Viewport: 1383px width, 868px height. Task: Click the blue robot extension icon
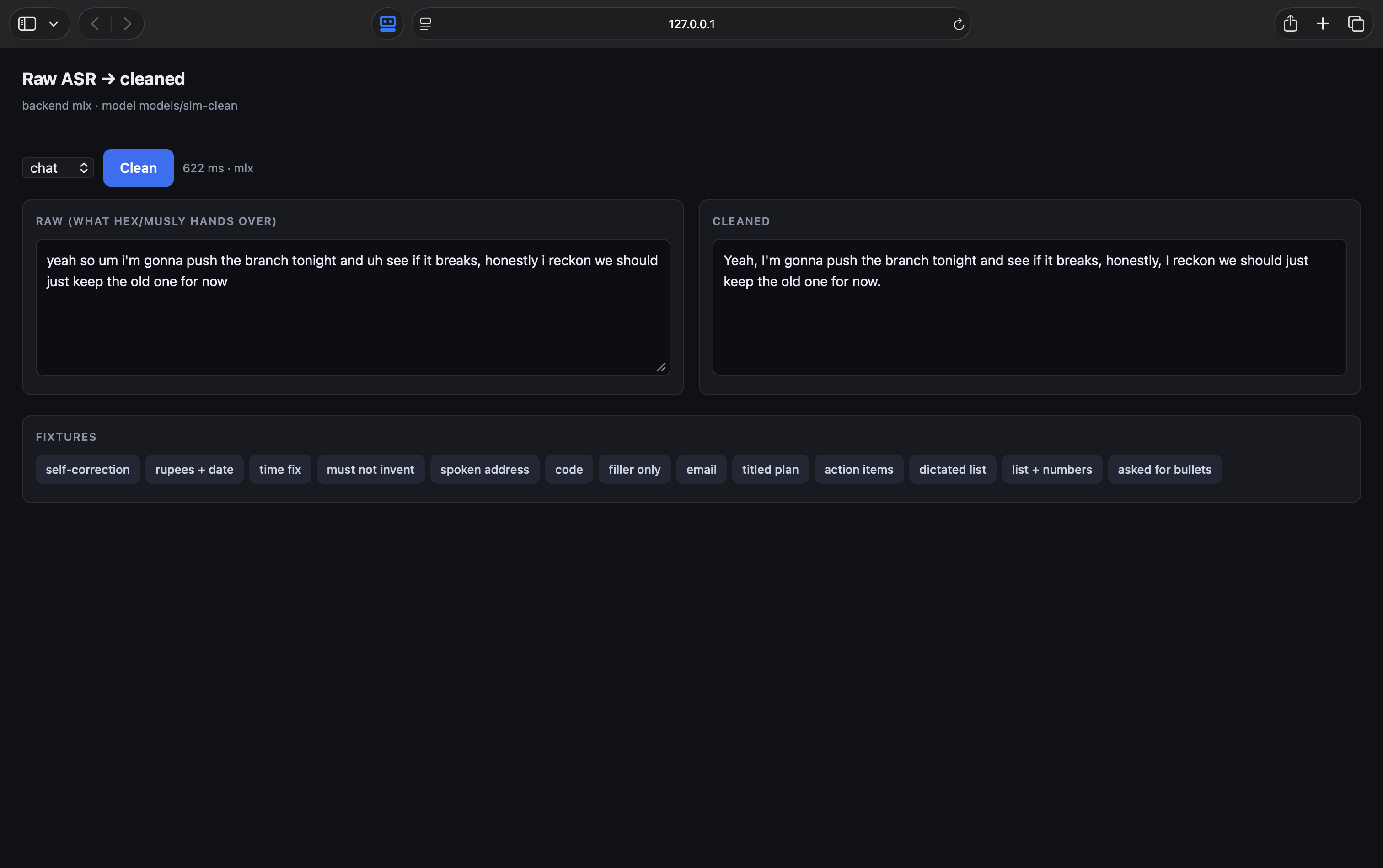tap(387, 23)
